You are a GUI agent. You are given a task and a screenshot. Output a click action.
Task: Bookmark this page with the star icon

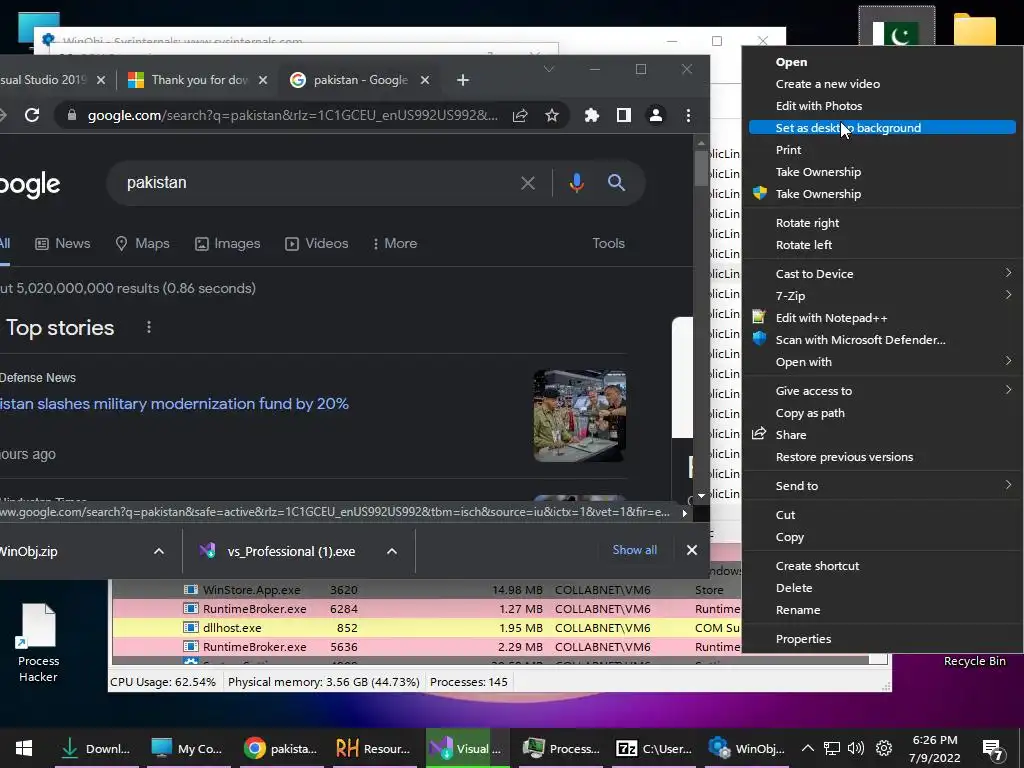(552, 116)
